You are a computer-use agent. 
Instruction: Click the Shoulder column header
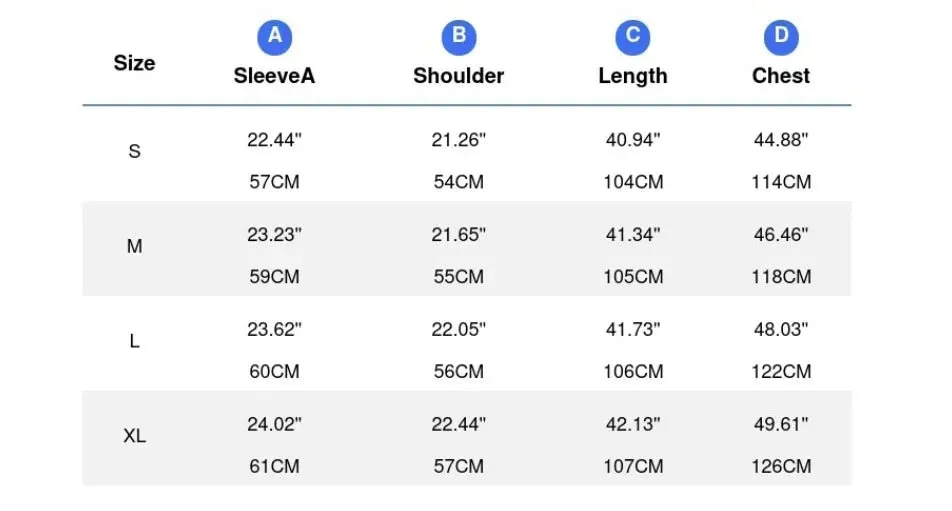click(x=458, y=76)
